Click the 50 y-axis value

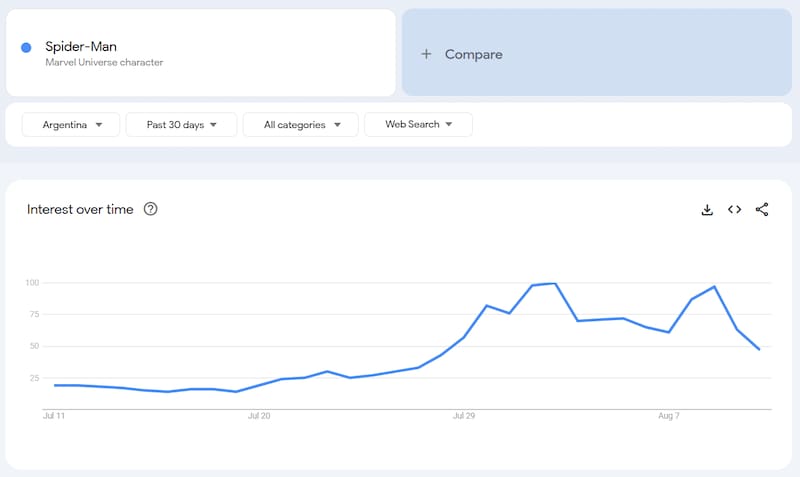click(x=34, y=346)
